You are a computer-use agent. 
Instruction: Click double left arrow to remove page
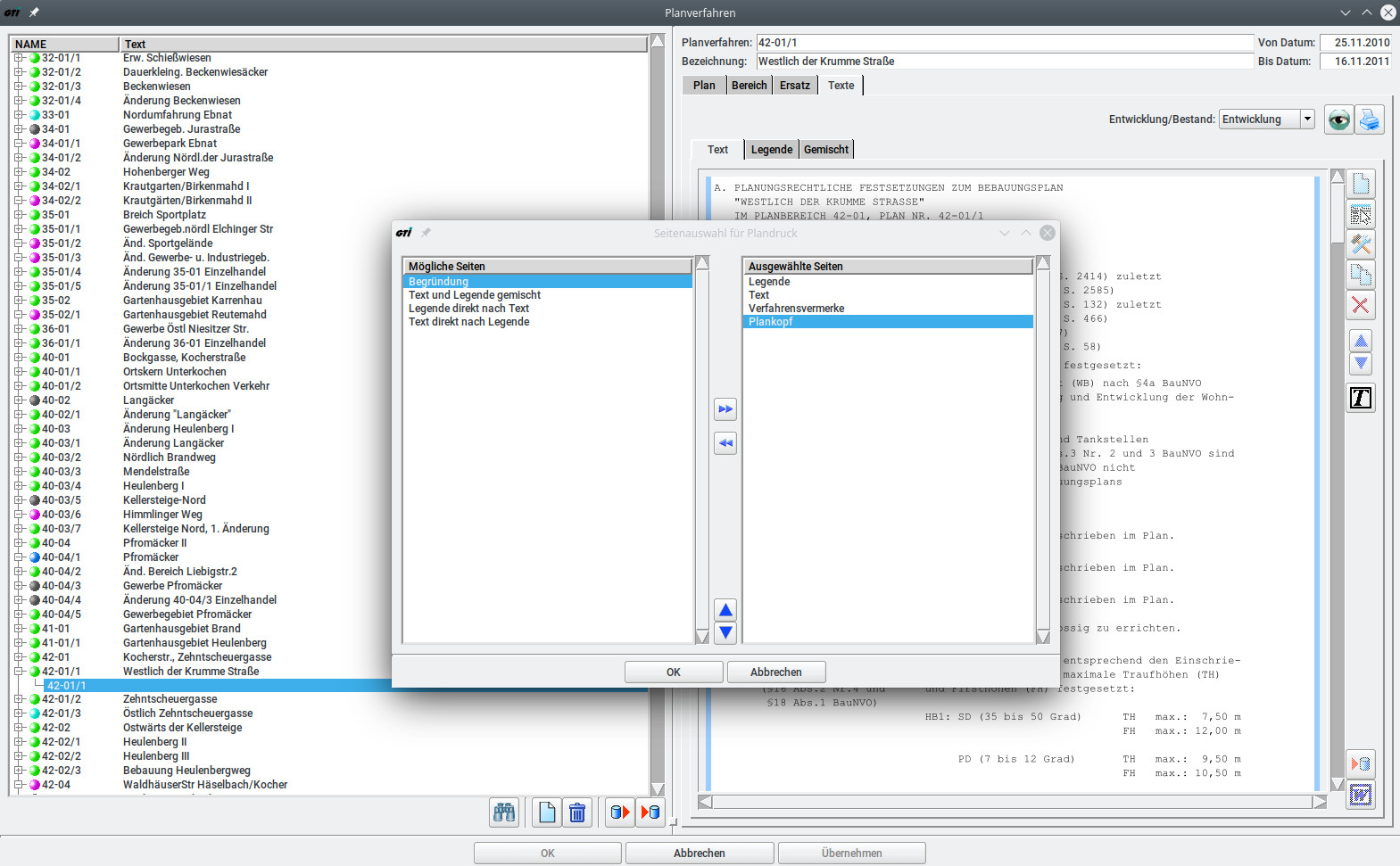pos(725,443)
